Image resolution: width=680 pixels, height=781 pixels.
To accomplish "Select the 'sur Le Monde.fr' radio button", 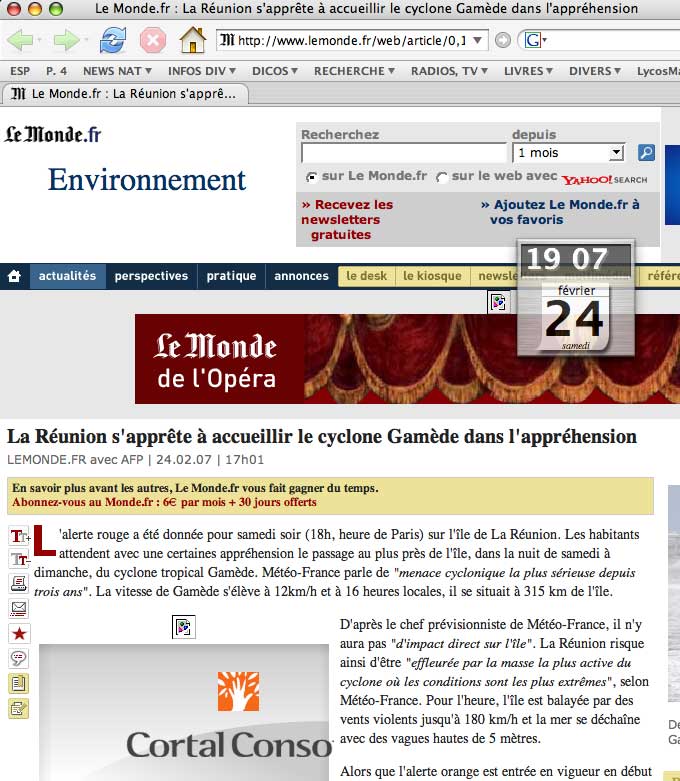I will click(312, 177).
